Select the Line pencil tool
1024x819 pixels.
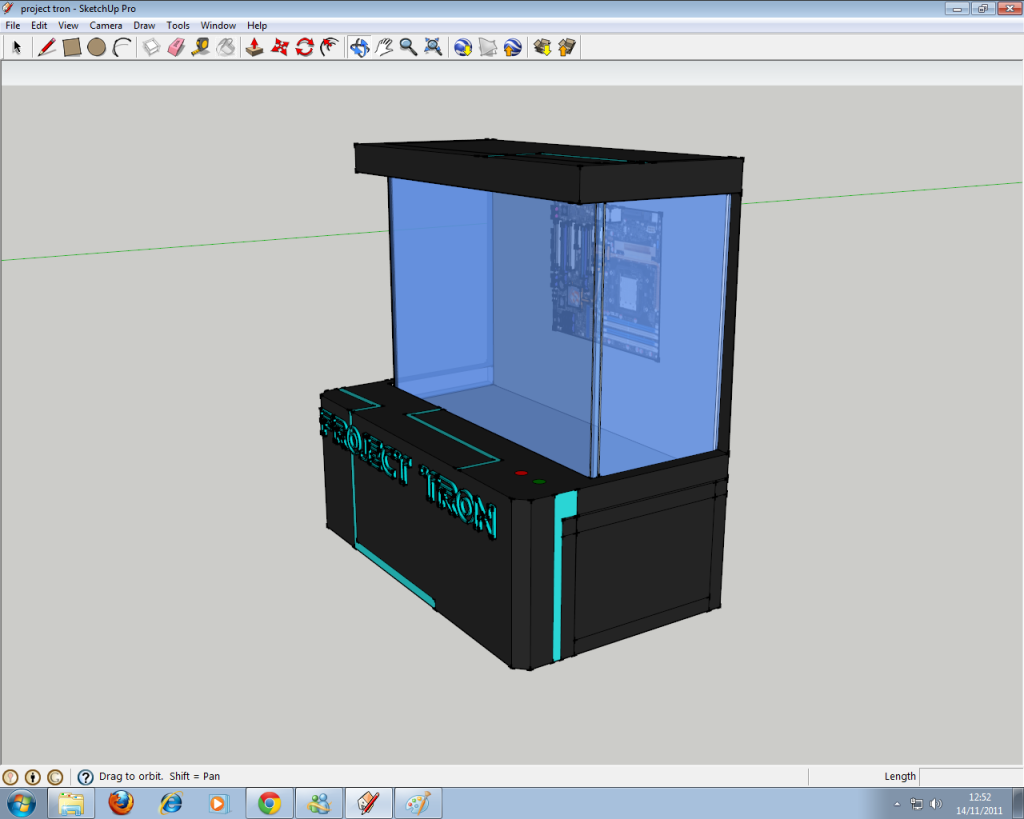46,47
